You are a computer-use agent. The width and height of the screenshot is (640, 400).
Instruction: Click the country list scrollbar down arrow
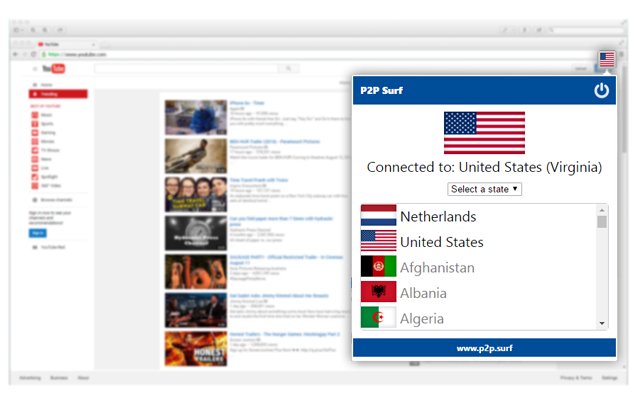602,323
